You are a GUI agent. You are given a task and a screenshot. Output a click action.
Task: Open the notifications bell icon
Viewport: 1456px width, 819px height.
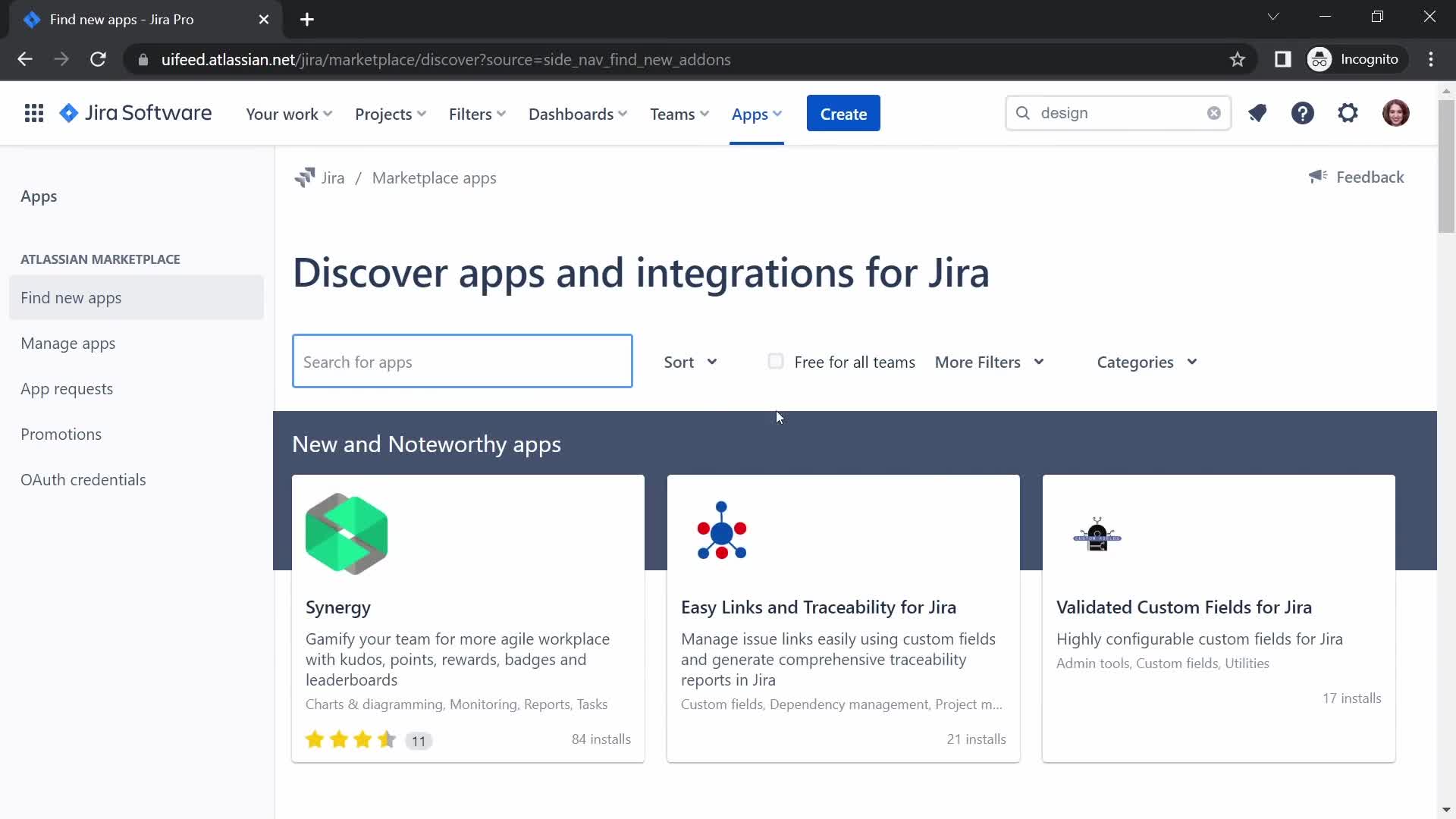tap(1257, 114)
